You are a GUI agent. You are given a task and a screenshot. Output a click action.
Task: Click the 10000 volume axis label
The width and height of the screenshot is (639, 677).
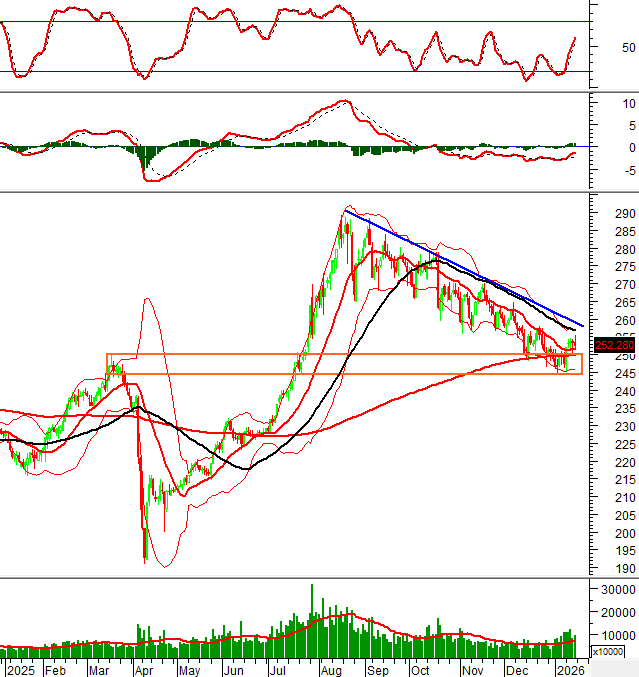(618, 636)
